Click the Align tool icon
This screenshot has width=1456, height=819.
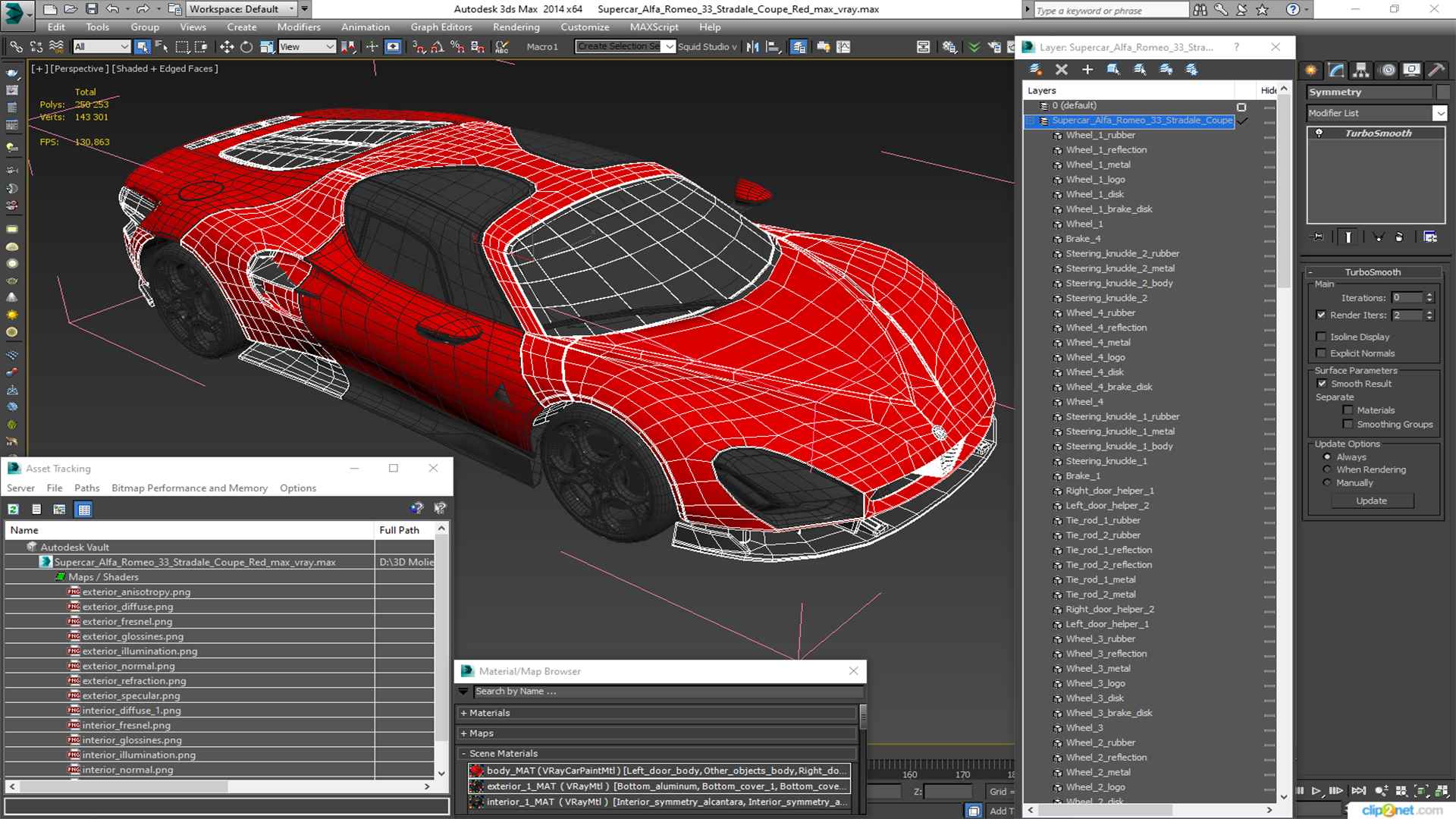(773, 47)
